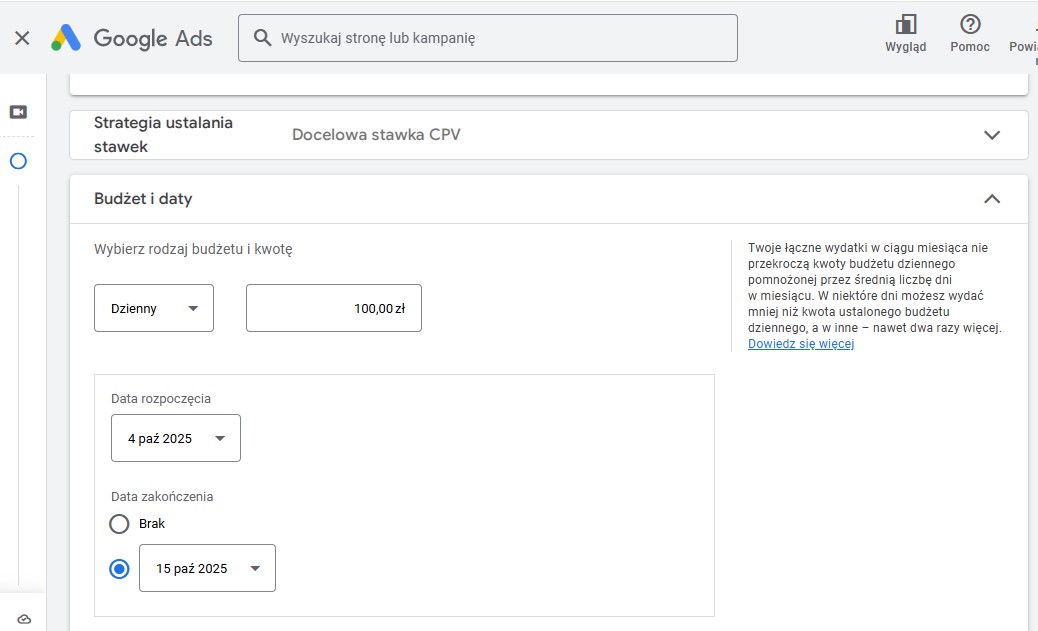Close the campaign editor with X
This screenshot has width=1038, height=631.
(22, 38)
